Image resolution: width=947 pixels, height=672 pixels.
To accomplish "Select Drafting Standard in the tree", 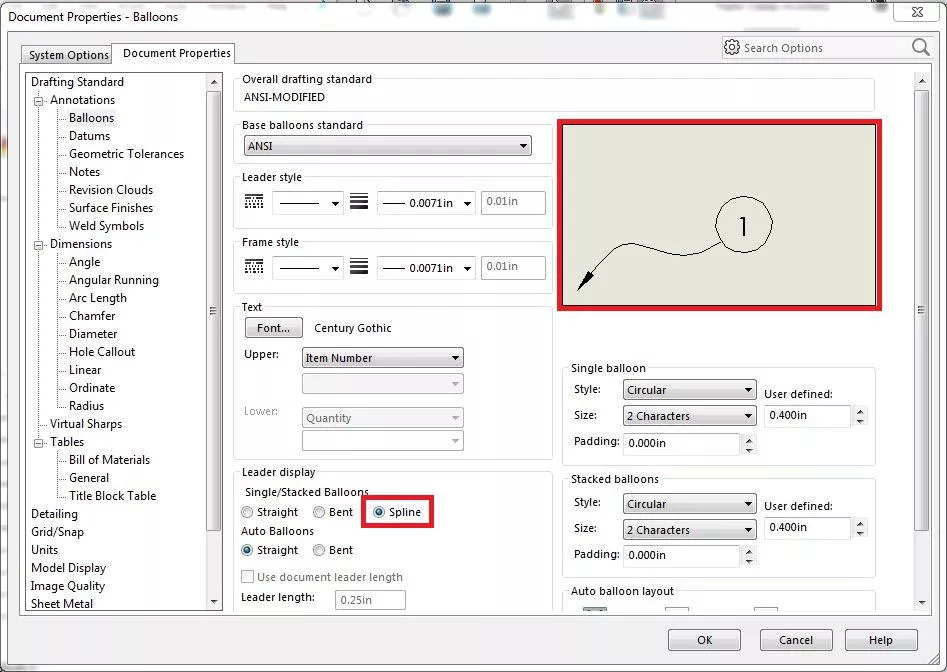I will pyautogui.click(x=77, y=82).
